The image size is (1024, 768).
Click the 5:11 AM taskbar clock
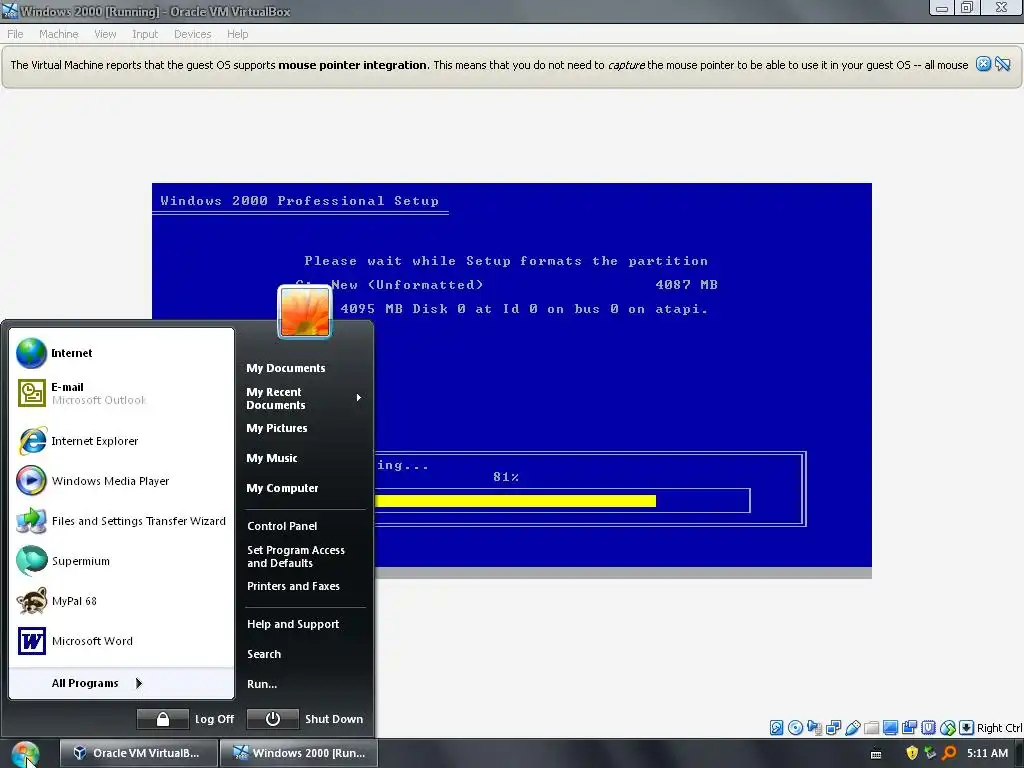987,753
